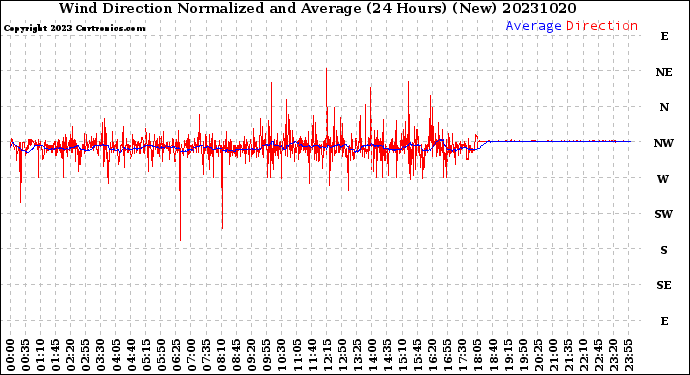Click the "NE" direction axis label
The image size is (690, 375).
point(664,72)
